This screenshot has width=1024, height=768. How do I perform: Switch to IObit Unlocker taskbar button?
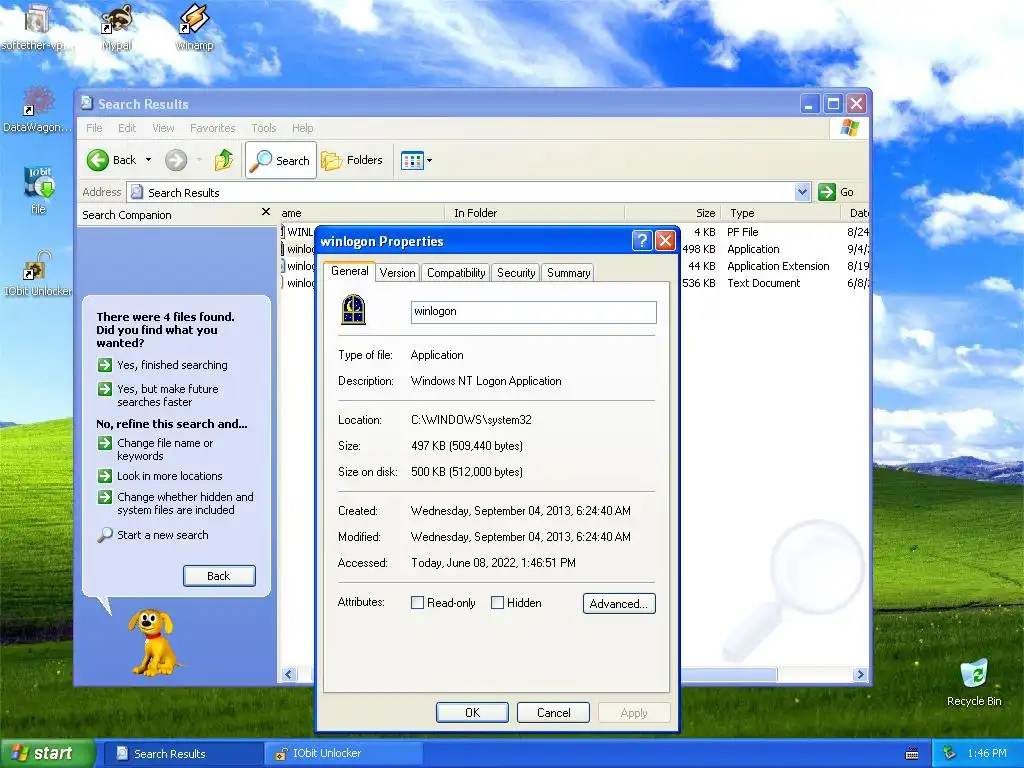click(344, 754)
